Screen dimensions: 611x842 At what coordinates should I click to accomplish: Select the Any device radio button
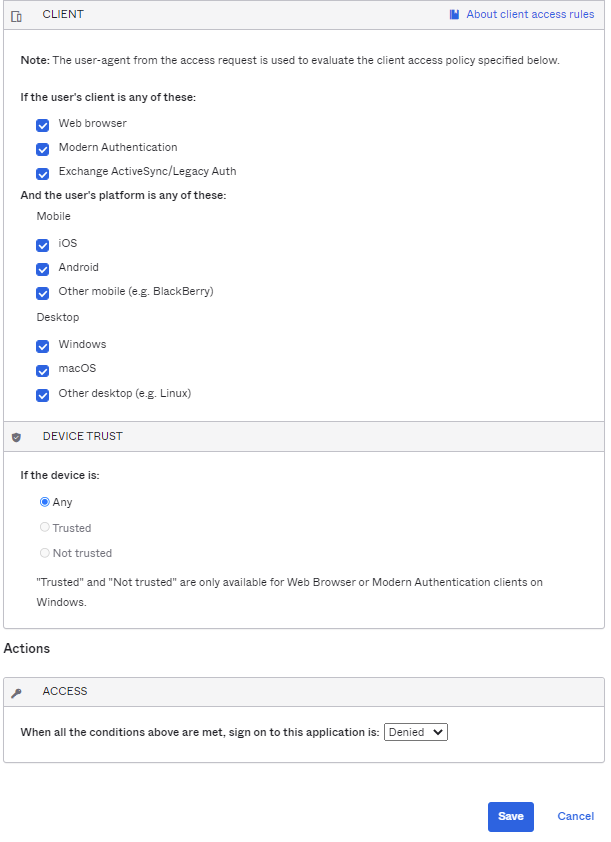[x=45, y=502]
